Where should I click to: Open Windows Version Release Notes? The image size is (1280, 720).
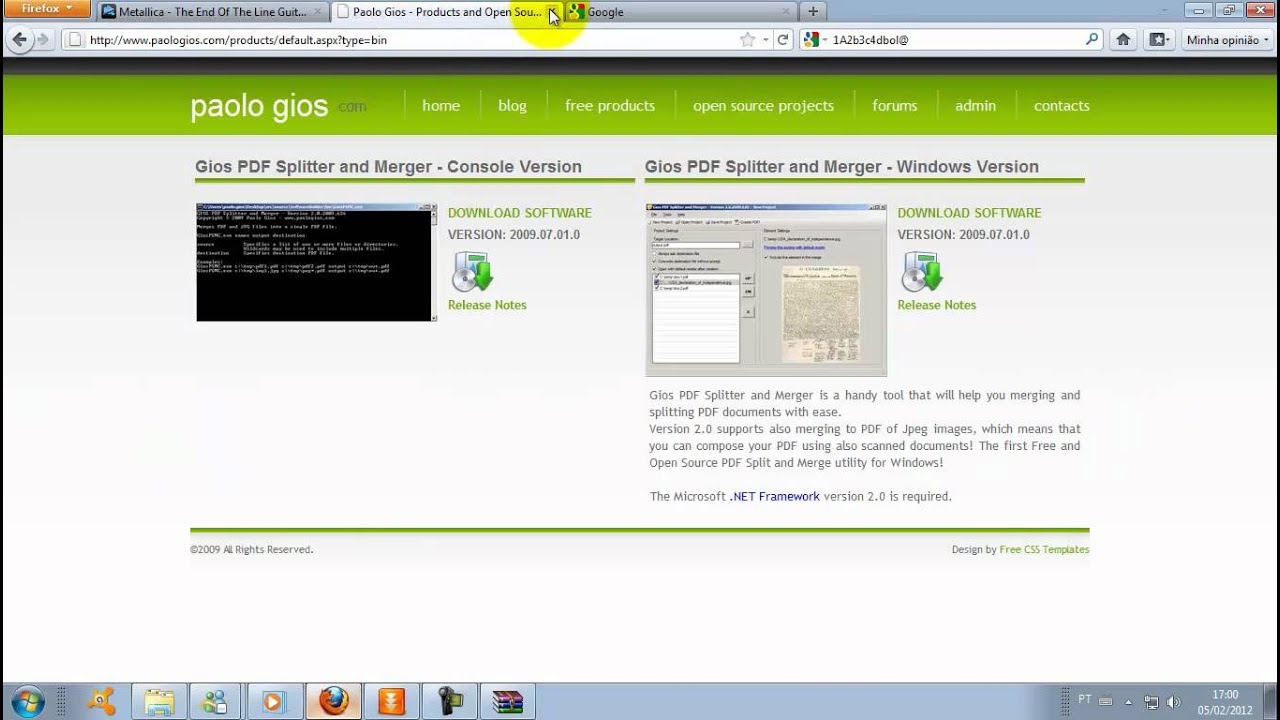tap(936, 305)
